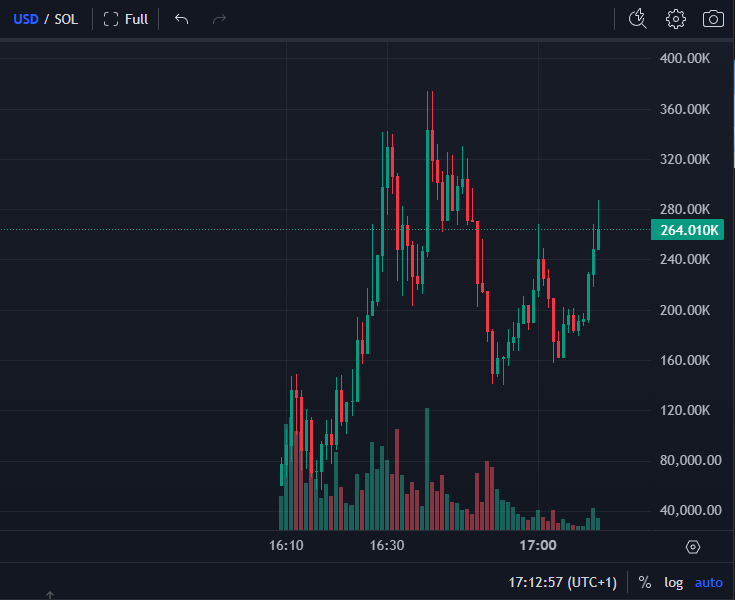Image resolution: width=735 pixels, height=600 pixels.
Task: Click the 17:00 time axis label
Action: [x=538, y=546]
